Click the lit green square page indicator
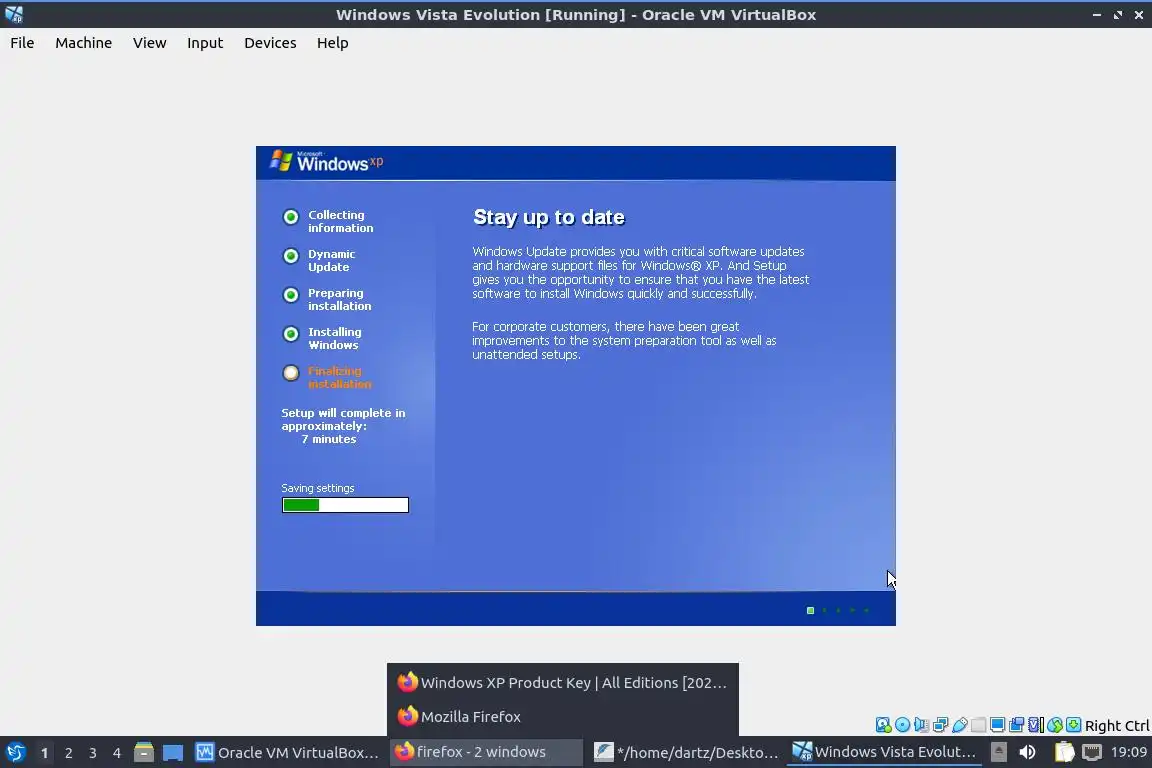 tap(810, 610)
